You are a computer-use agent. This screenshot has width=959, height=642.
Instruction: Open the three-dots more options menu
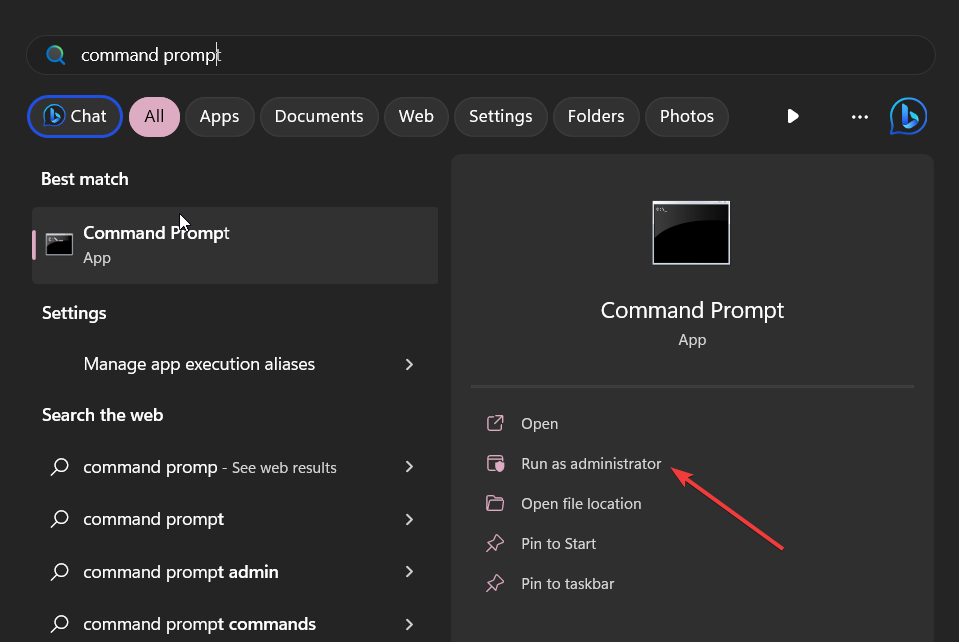[860, 117]
